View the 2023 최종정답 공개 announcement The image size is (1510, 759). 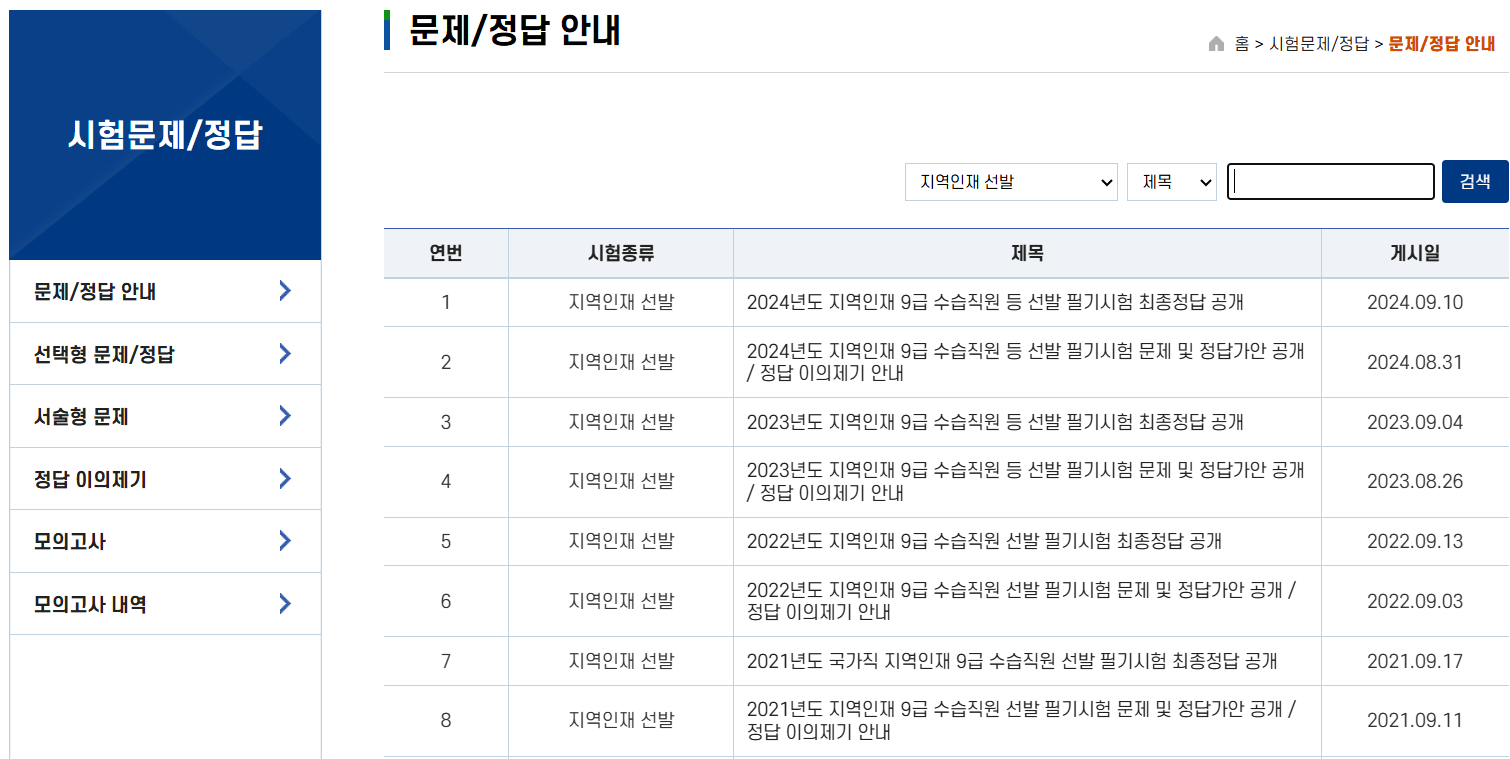pos(995,422)
